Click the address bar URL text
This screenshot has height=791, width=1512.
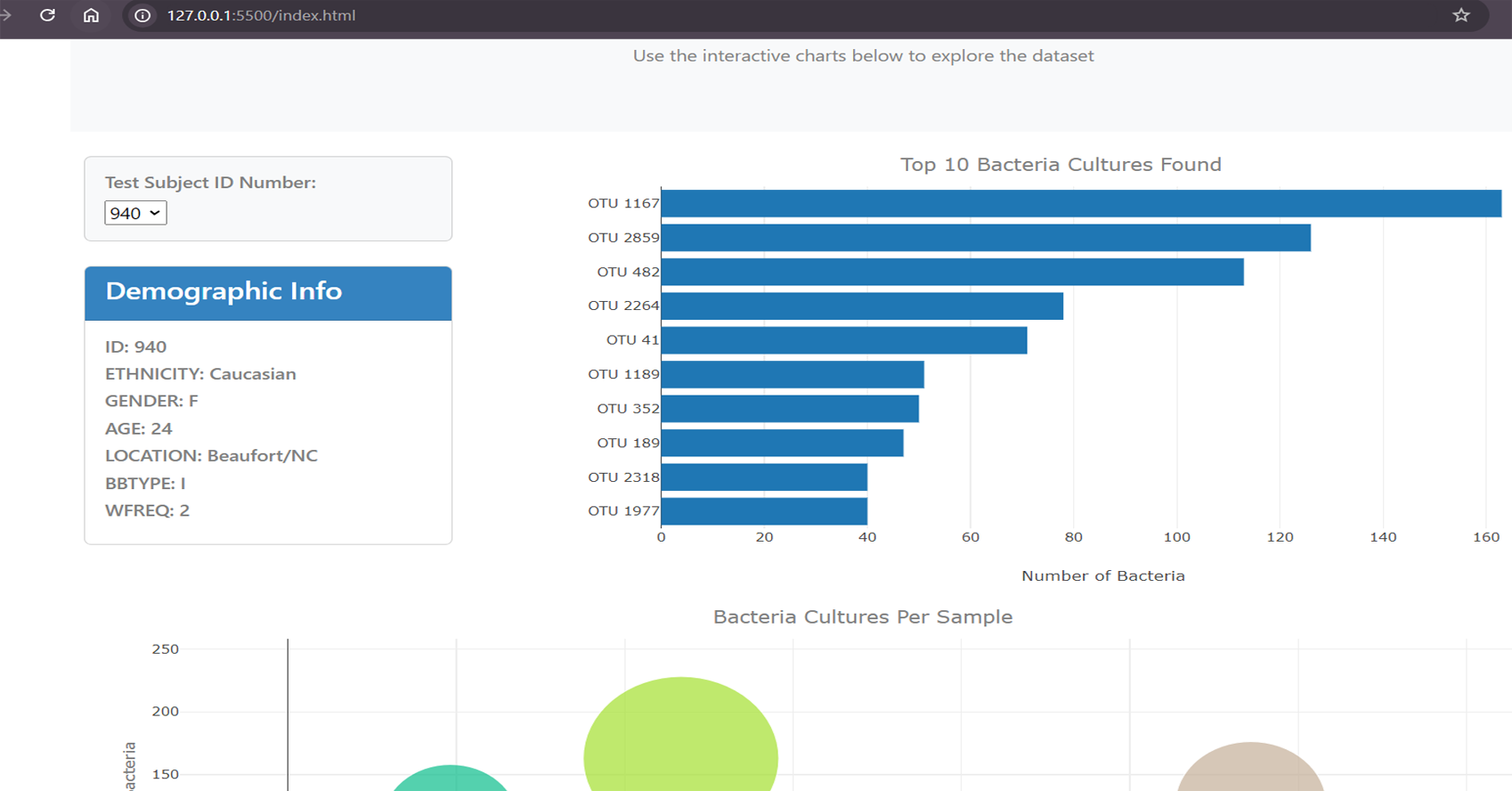point(261,15)
